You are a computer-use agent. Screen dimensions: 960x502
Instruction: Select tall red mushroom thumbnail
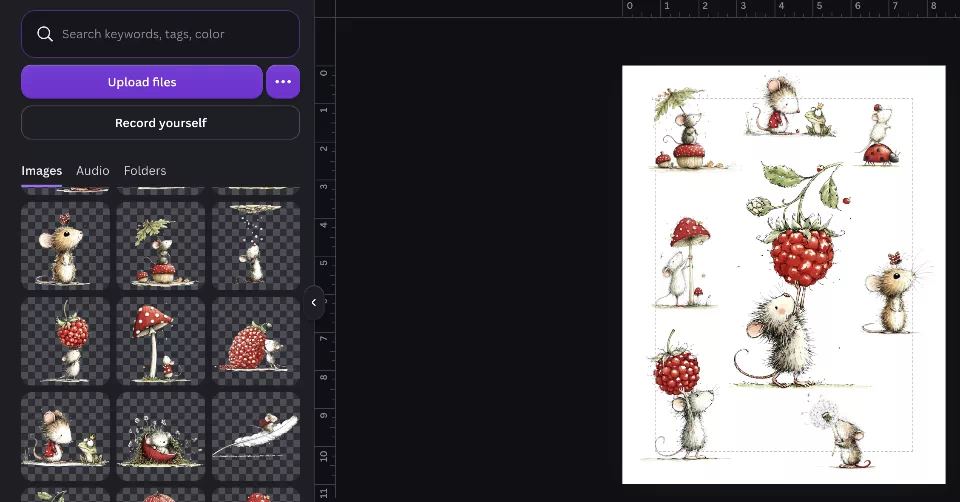coord(160,341)
